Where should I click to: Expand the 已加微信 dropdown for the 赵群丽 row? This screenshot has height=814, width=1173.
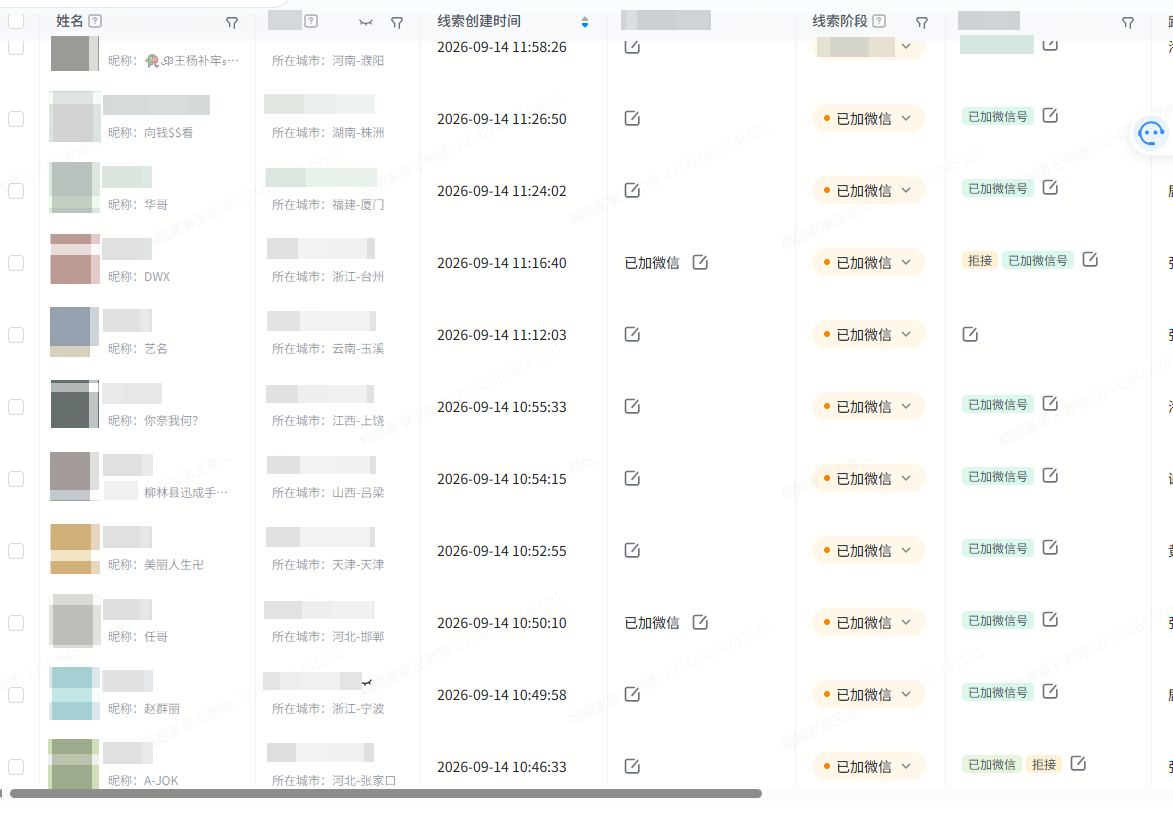(x=869, y=694)
